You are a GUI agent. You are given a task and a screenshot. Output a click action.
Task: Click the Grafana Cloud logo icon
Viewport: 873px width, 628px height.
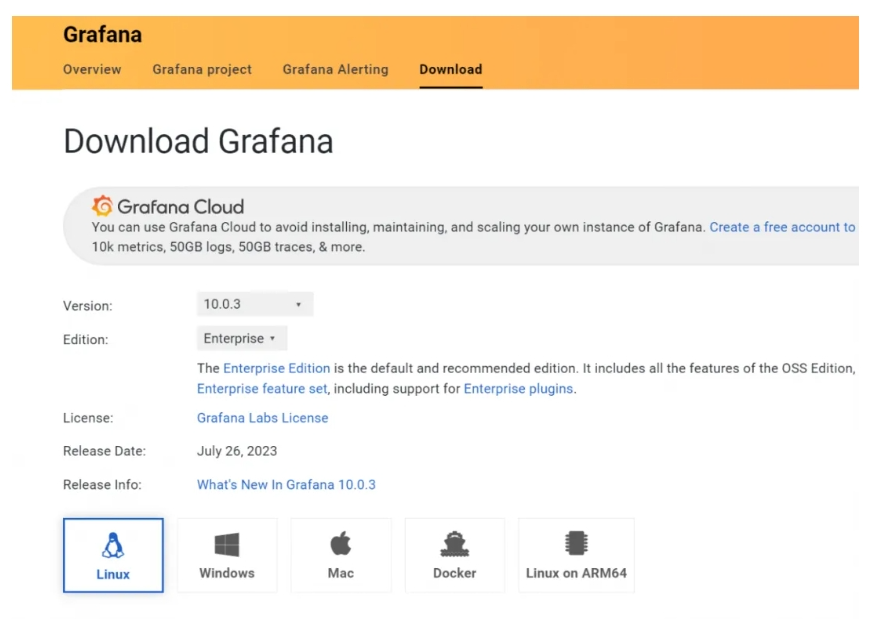click(102, 206)
